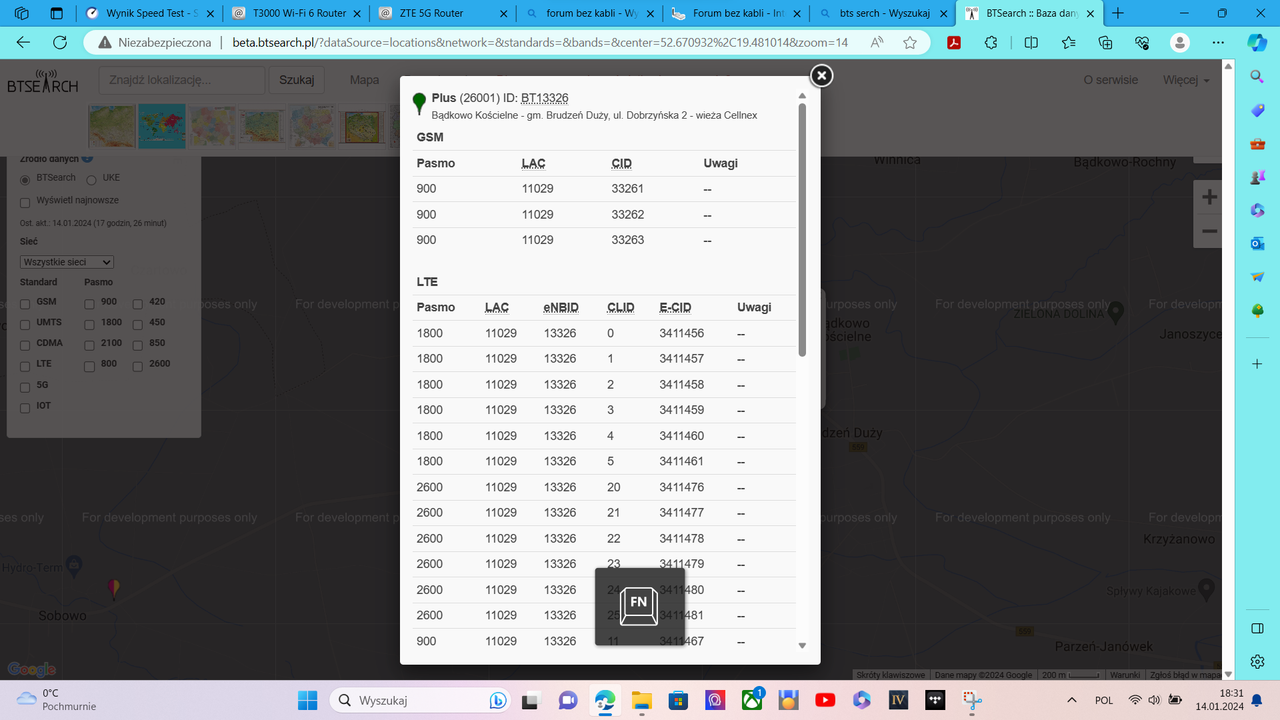Open the Snipping Tool on taskbar
Screen dimensions: 1280x720
tap(972, 700)
